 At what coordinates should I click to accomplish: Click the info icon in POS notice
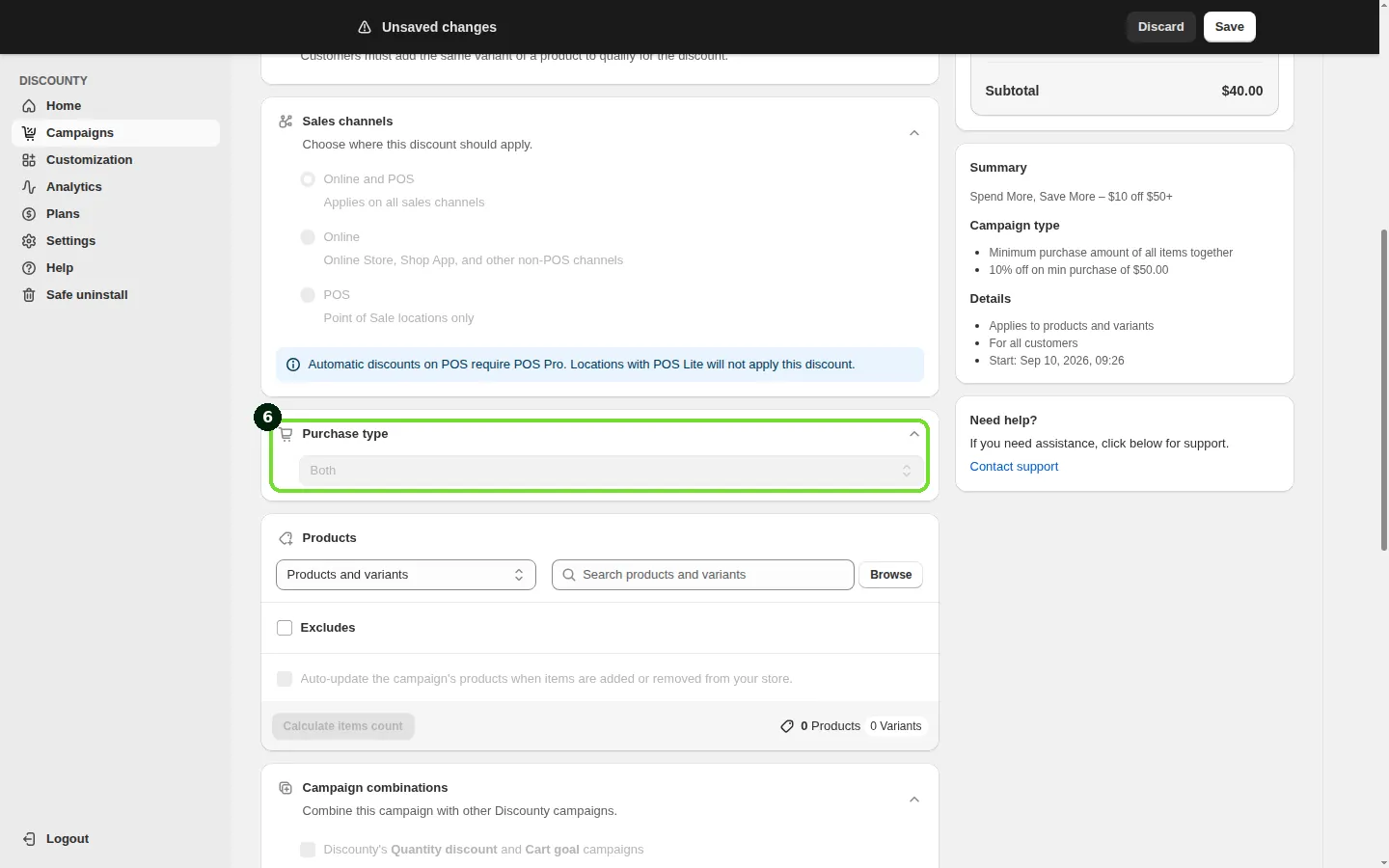(x=293, y=365)
